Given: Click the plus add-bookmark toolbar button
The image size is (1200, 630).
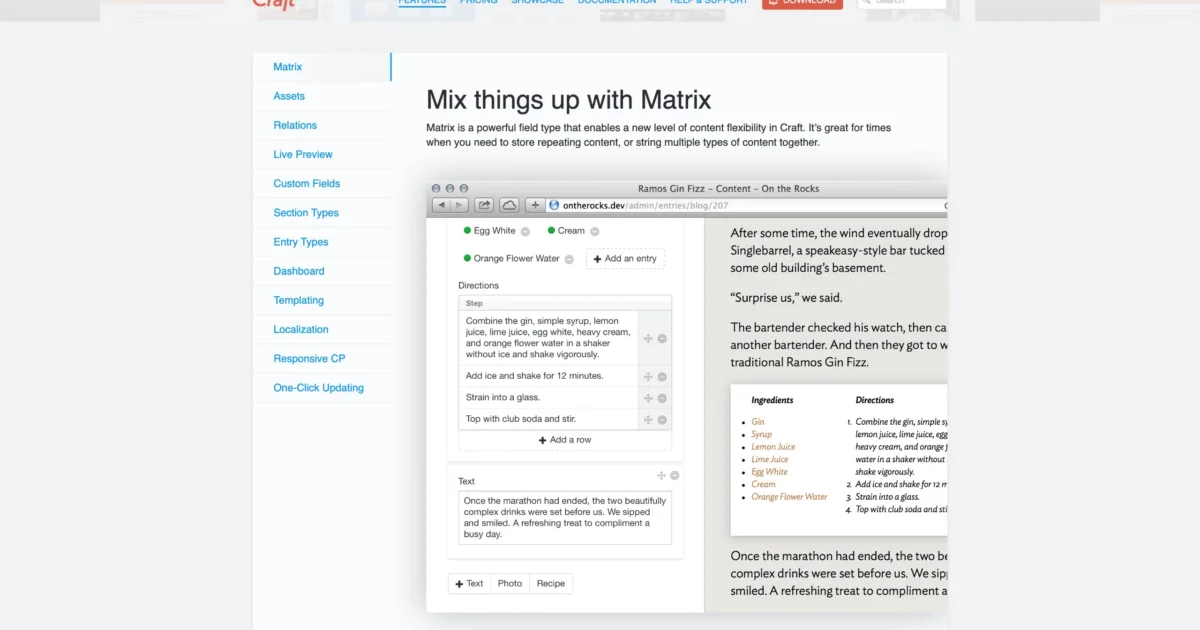Looking at the screenshot, I should (x=535, y=205).
